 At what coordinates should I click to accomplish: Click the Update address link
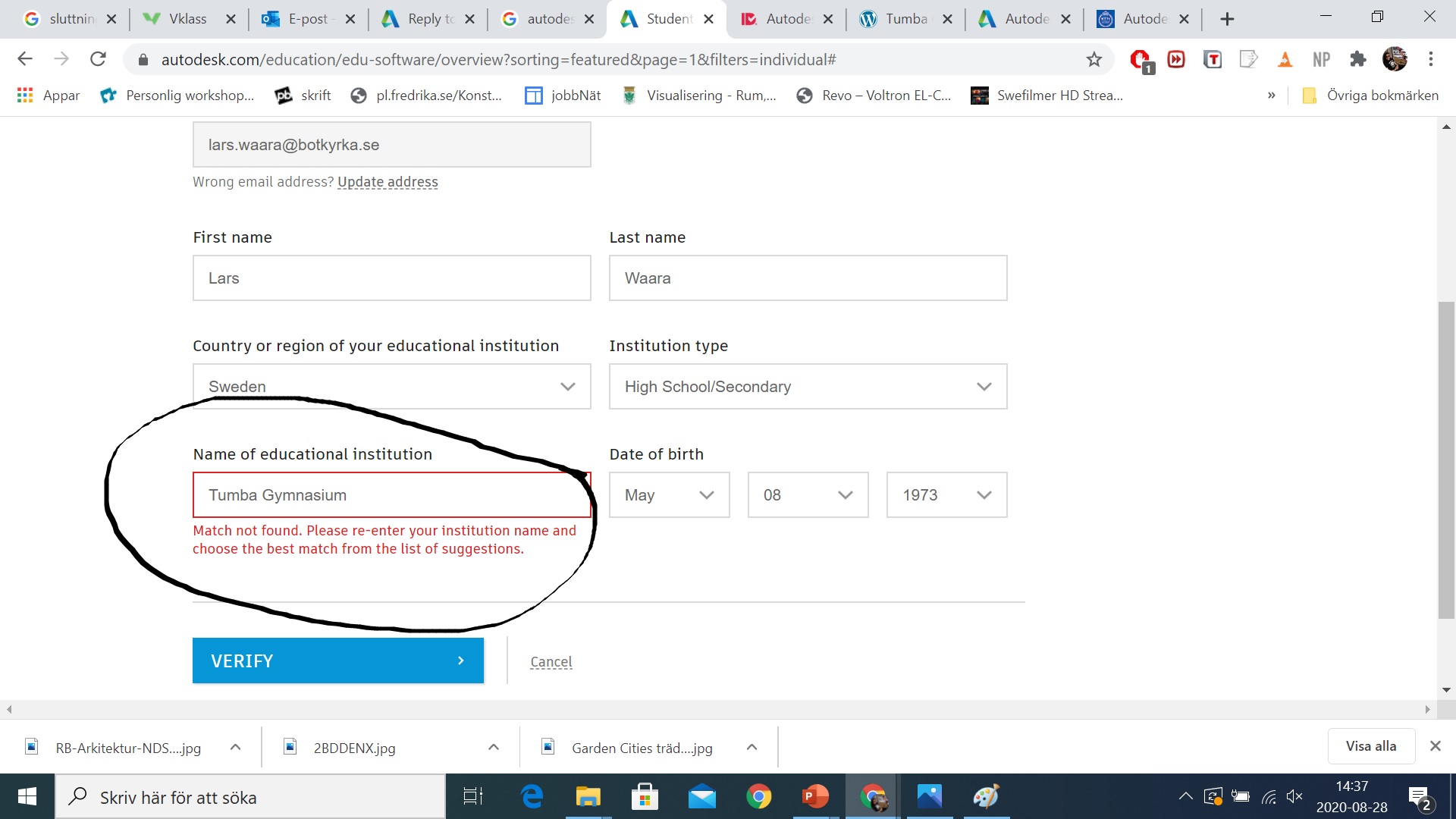pyautogui.click(x=388, y=182)
